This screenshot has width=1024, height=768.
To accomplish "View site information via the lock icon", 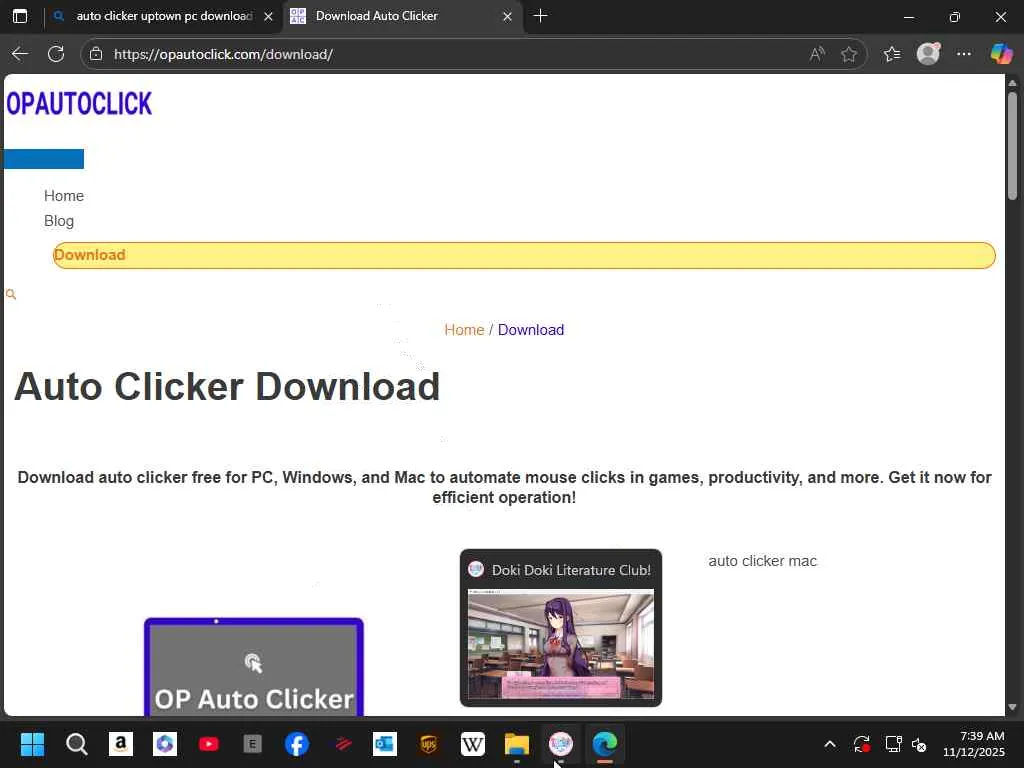I will pos(96,54).
